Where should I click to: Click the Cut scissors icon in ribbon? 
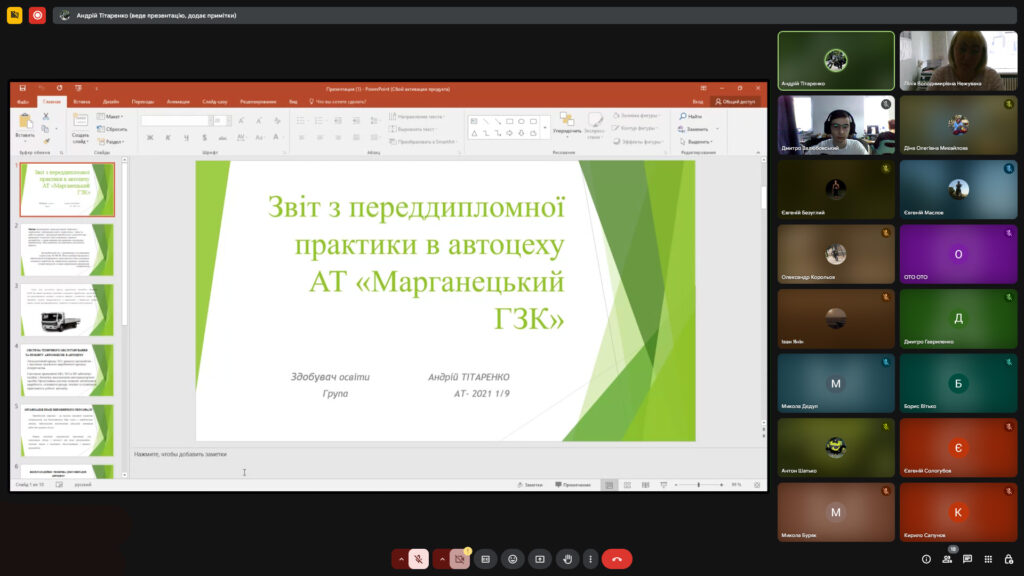[46, 116]
